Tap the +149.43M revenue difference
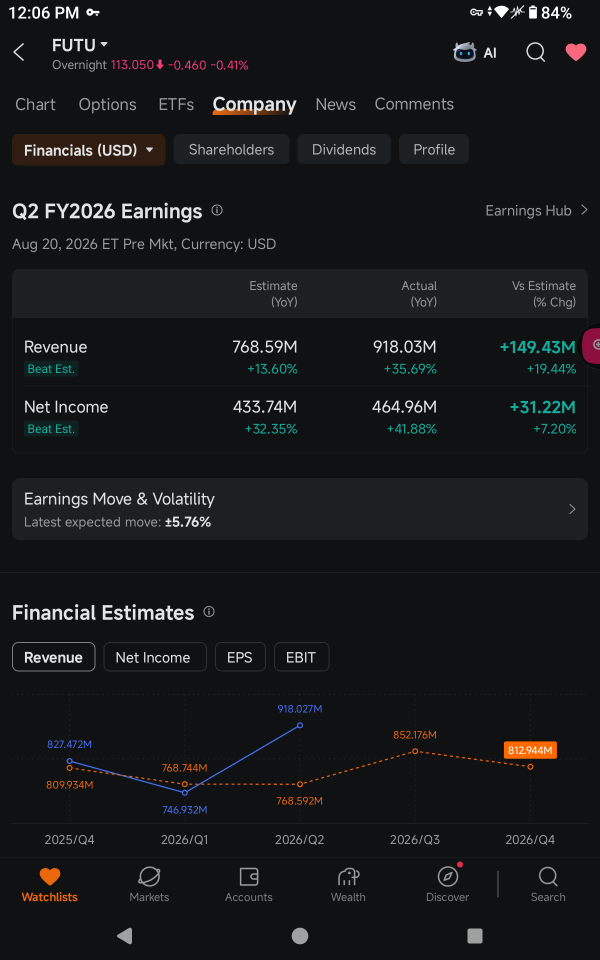600x960 pixels. [x=538, y=347]
